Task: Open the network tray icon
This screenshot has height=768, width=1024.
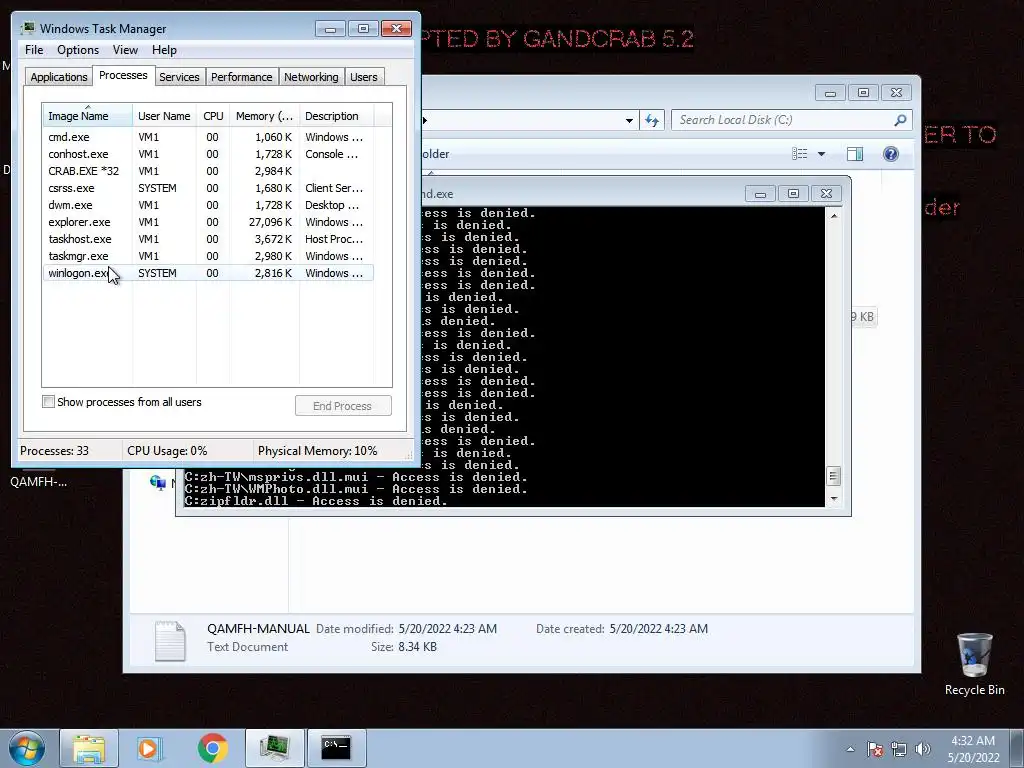Action: click(x=899, y=749)
